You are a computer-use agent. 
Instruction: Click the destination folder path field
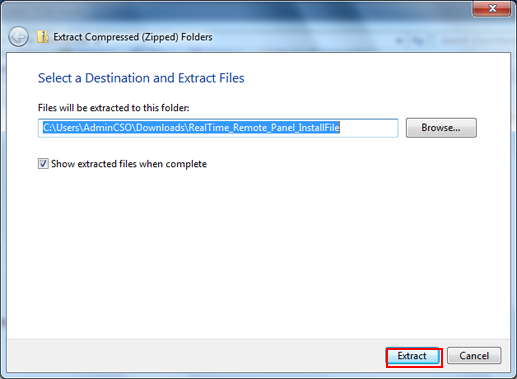pyautogui.click(x=218, y=128)
